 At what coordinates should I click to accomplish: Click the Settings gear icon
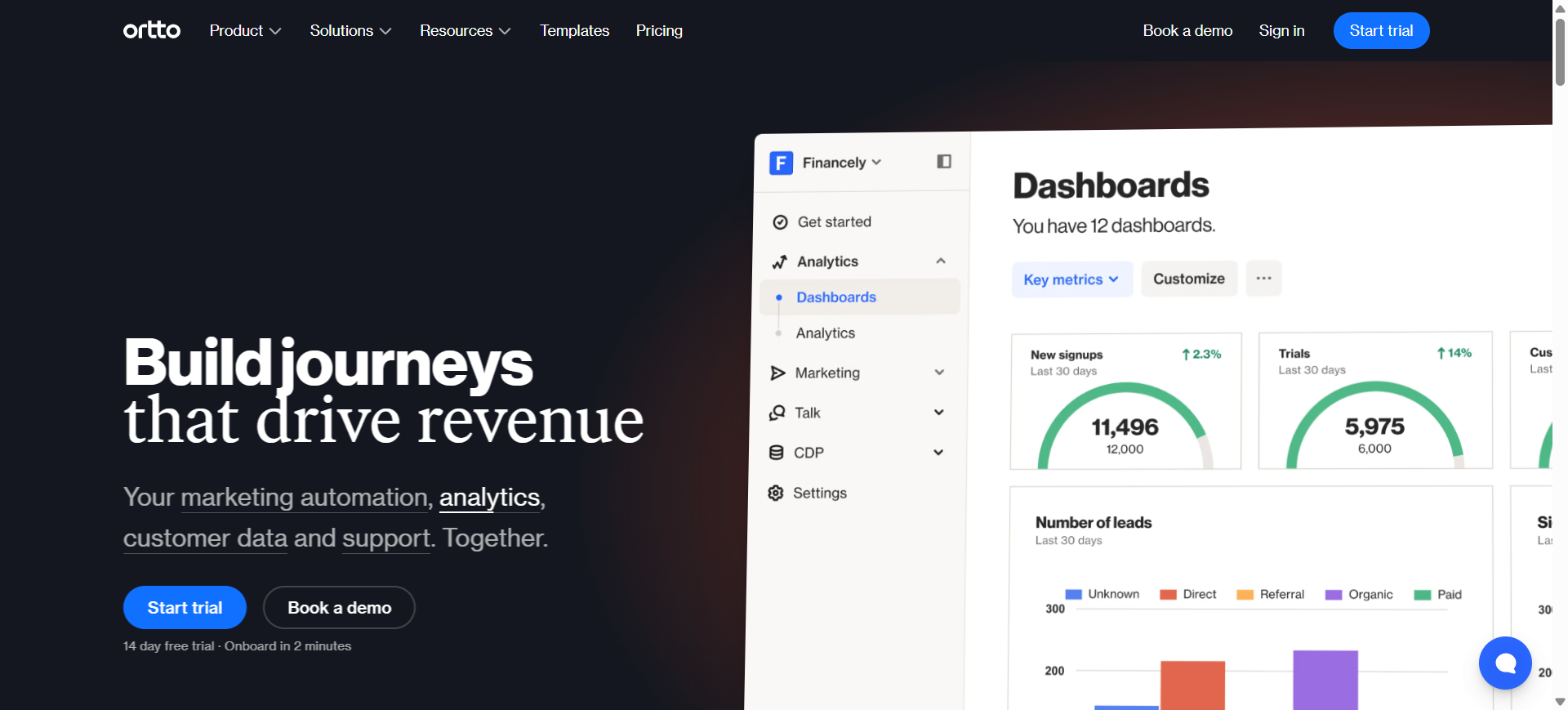[776, 493]
